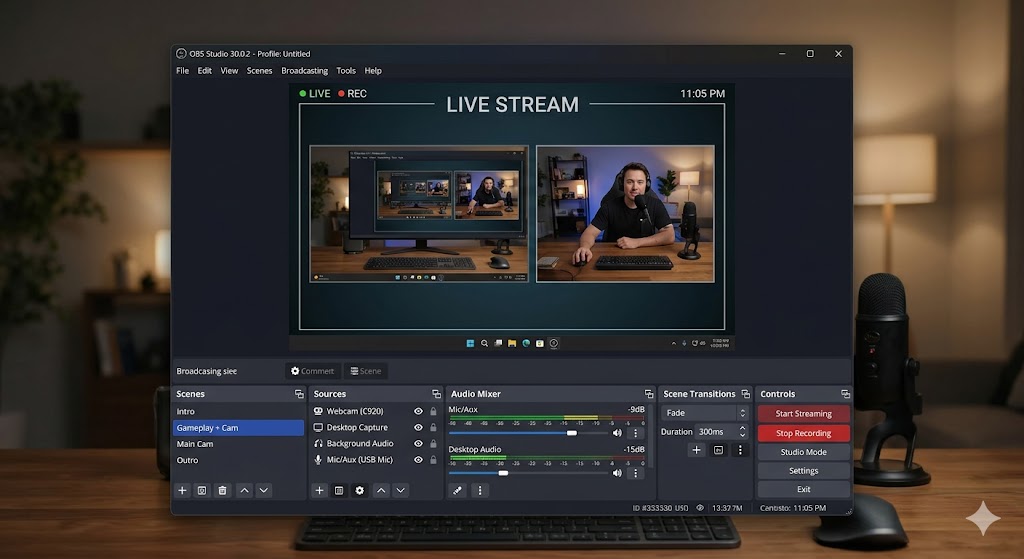Open the Edit menu
The height and width of the screenshot is (559, 1024).
204,71
